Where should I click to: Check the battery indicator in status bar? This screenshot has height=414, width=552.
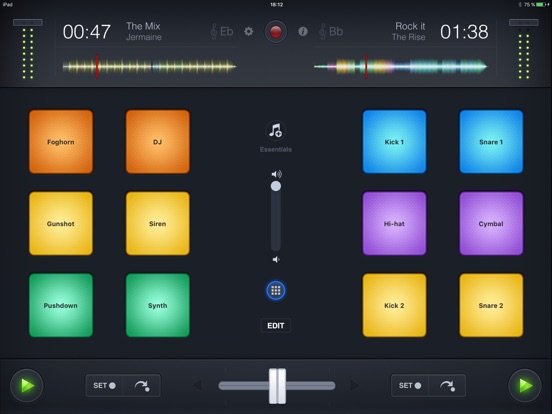point(542,5)
